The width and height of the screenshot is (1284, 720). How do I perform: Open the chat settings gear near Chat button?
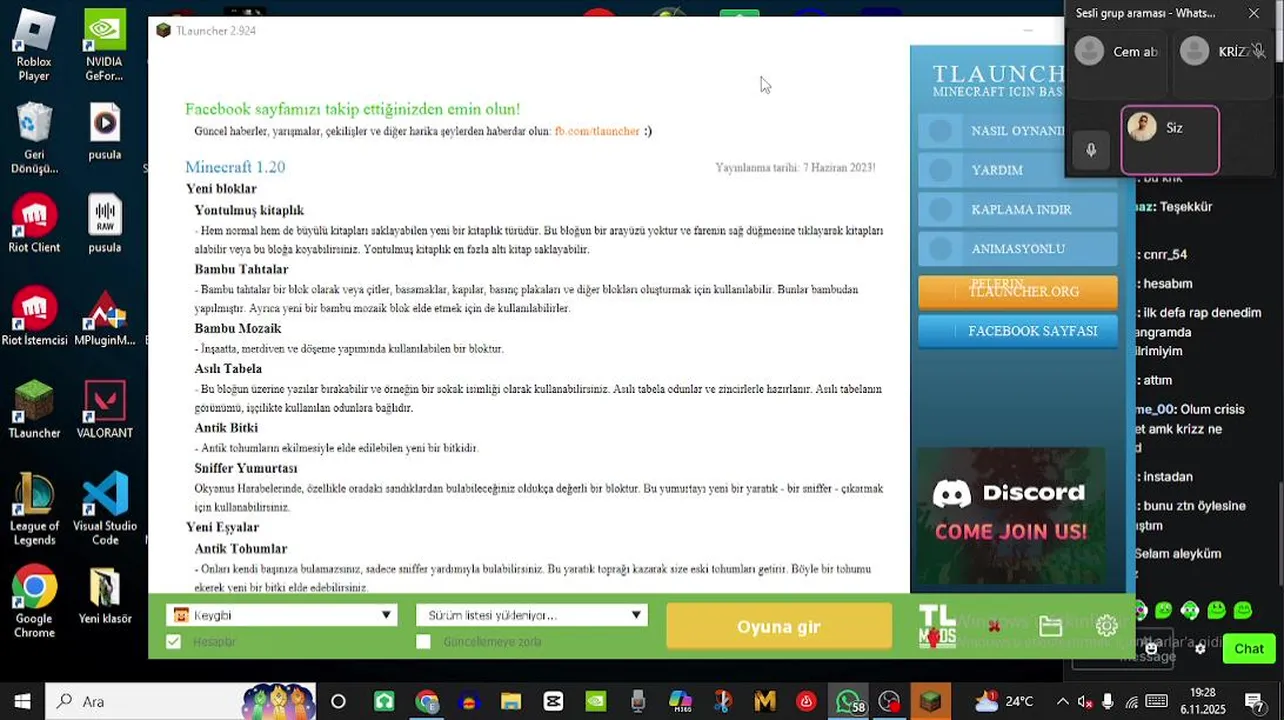tap(1200, 649)
